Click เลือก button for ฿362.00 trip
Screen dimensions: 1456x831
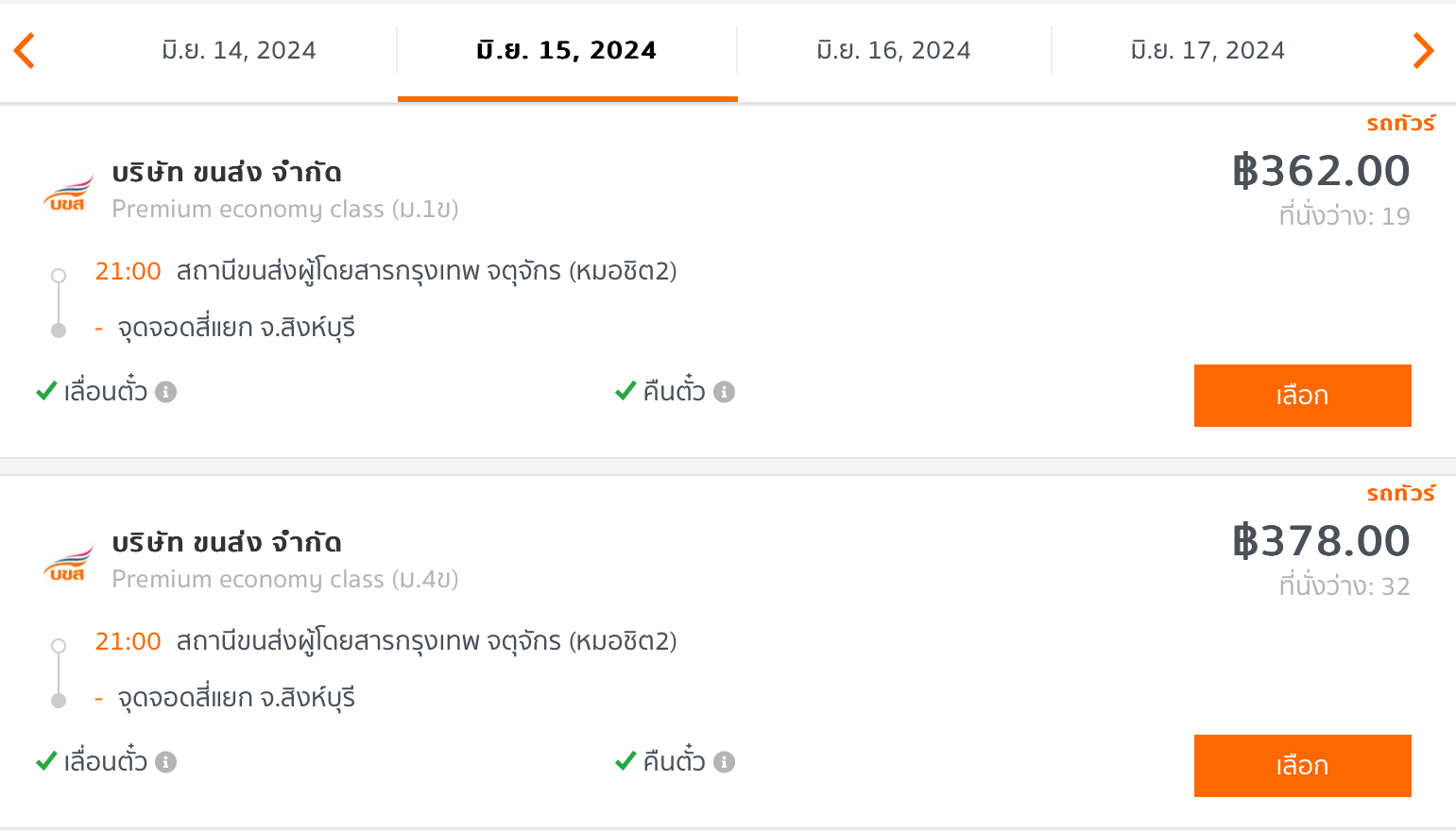coord(1303,396)
